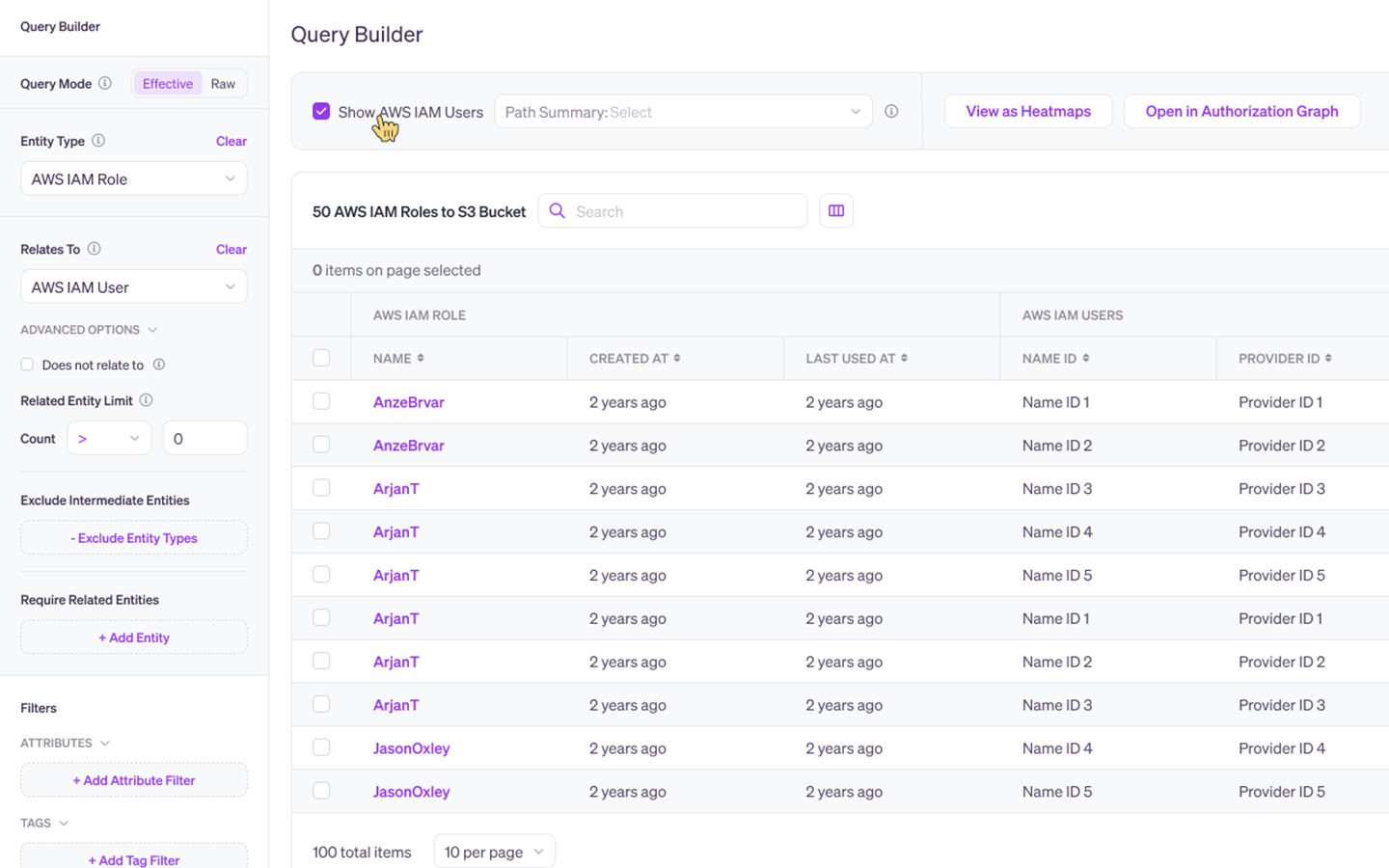The image size is (1389, 868).
Task: Toggle the select-all checkbox in the table header
Action: tap(321, 358)
